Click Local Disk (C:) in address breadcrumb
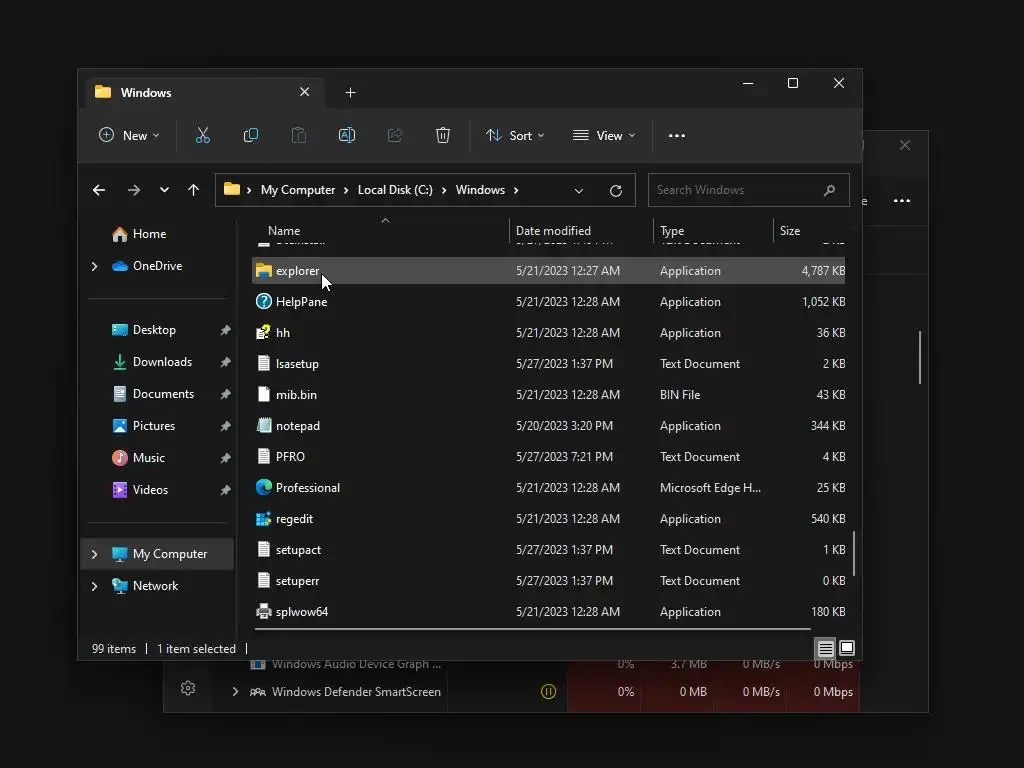1024x768 pixels. (395, 190)
